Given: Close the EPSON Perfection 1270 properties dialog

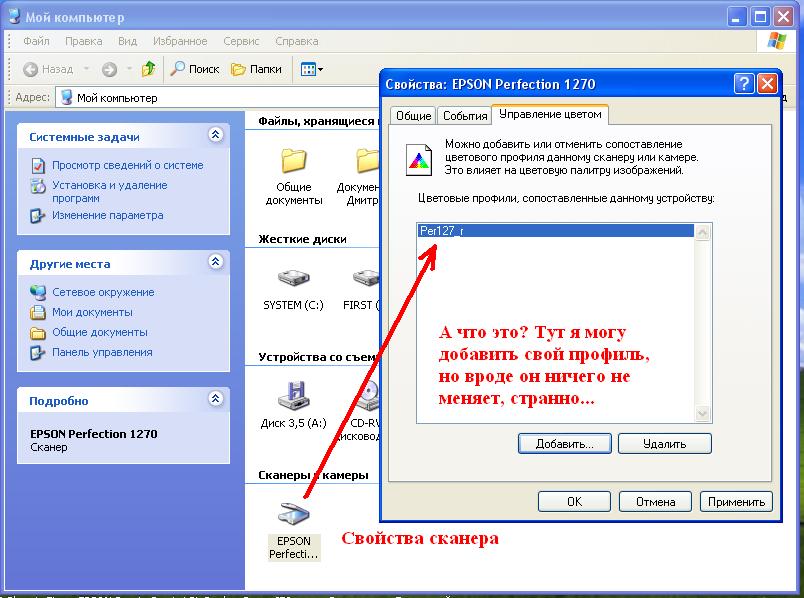Looking at the screenshot, I should (x=767, y=83).
